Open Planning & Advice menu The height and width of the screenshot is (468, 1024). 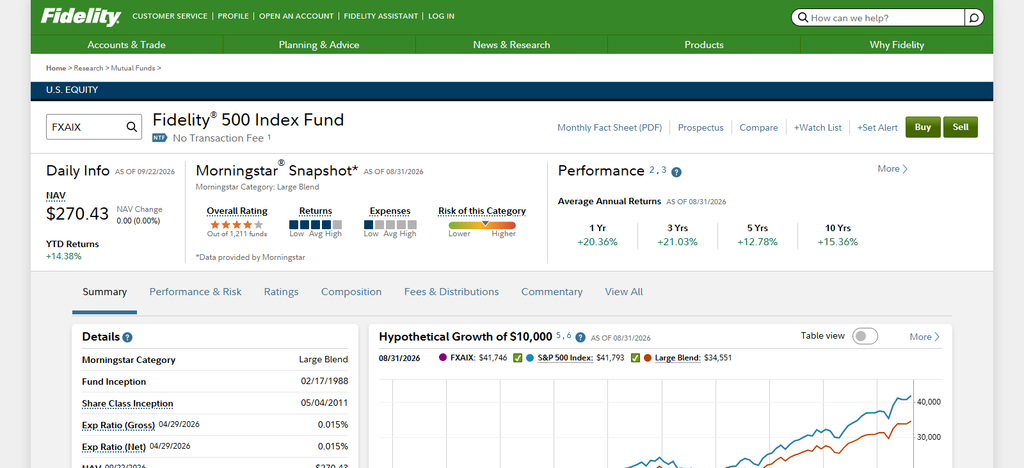click(x=319, y=44)
